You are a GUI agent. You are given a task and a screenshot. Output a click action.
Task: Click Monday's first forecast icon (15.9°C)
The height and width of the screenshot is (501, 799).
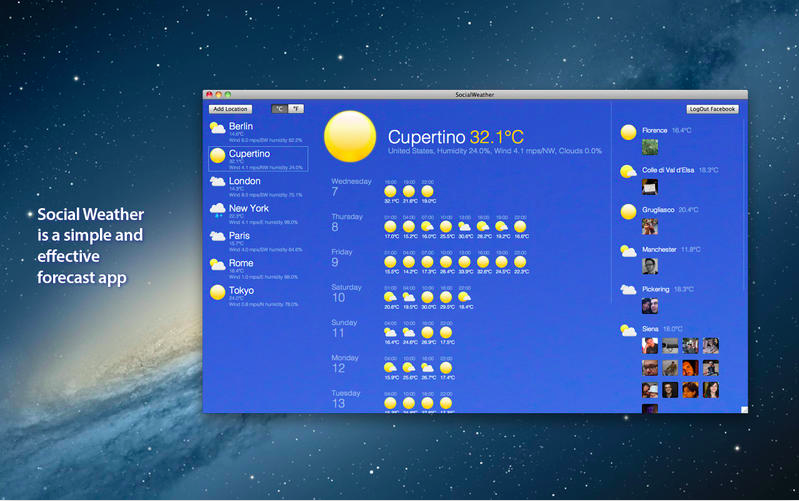(x=390, y=367)
